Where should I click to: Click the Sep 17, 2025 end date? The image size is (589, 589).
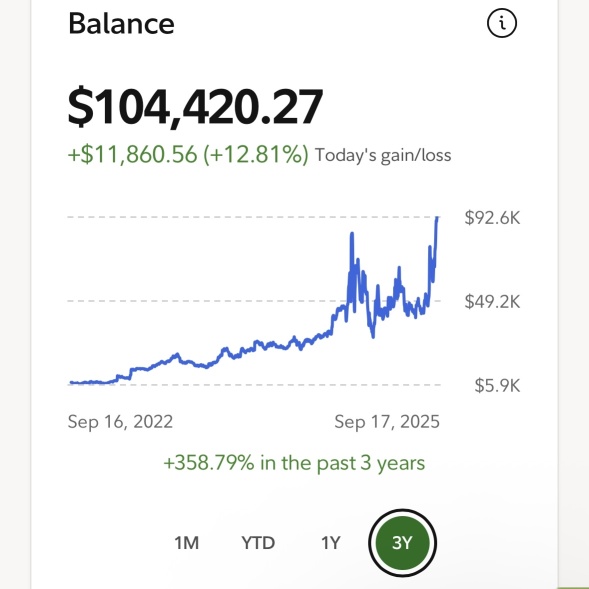(387, 421)
